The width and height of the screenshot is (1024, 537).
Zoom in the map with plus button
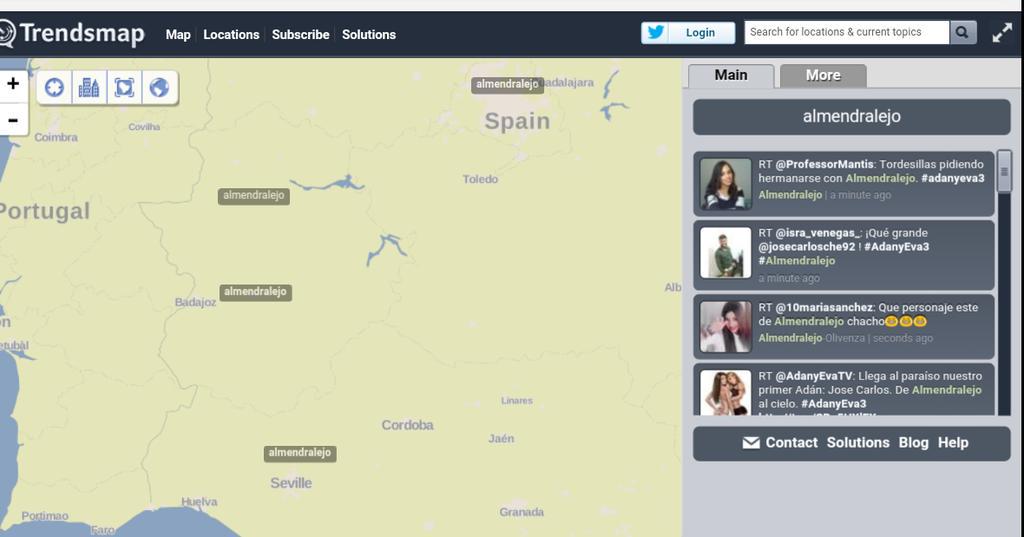pos(13,84)
